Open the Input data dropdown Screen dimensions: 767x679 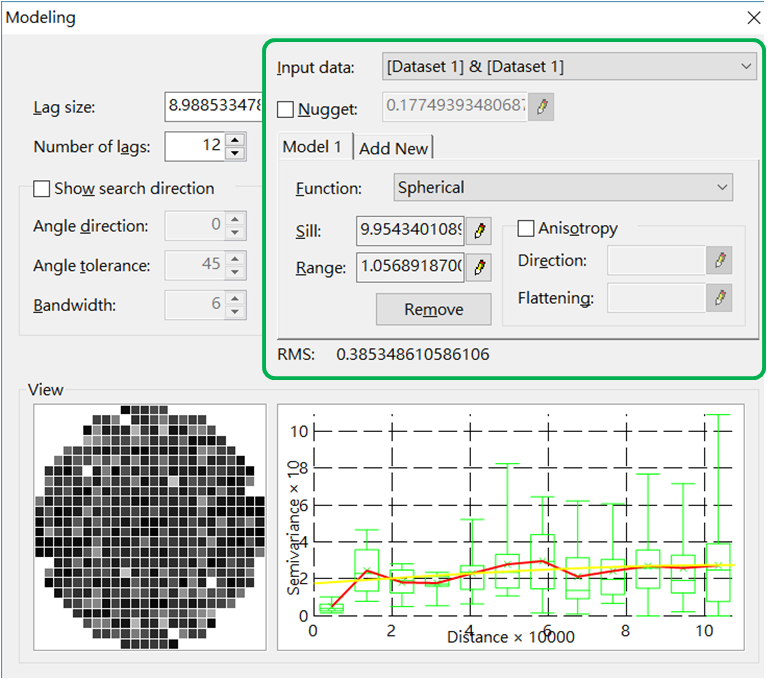click(569, 66)
